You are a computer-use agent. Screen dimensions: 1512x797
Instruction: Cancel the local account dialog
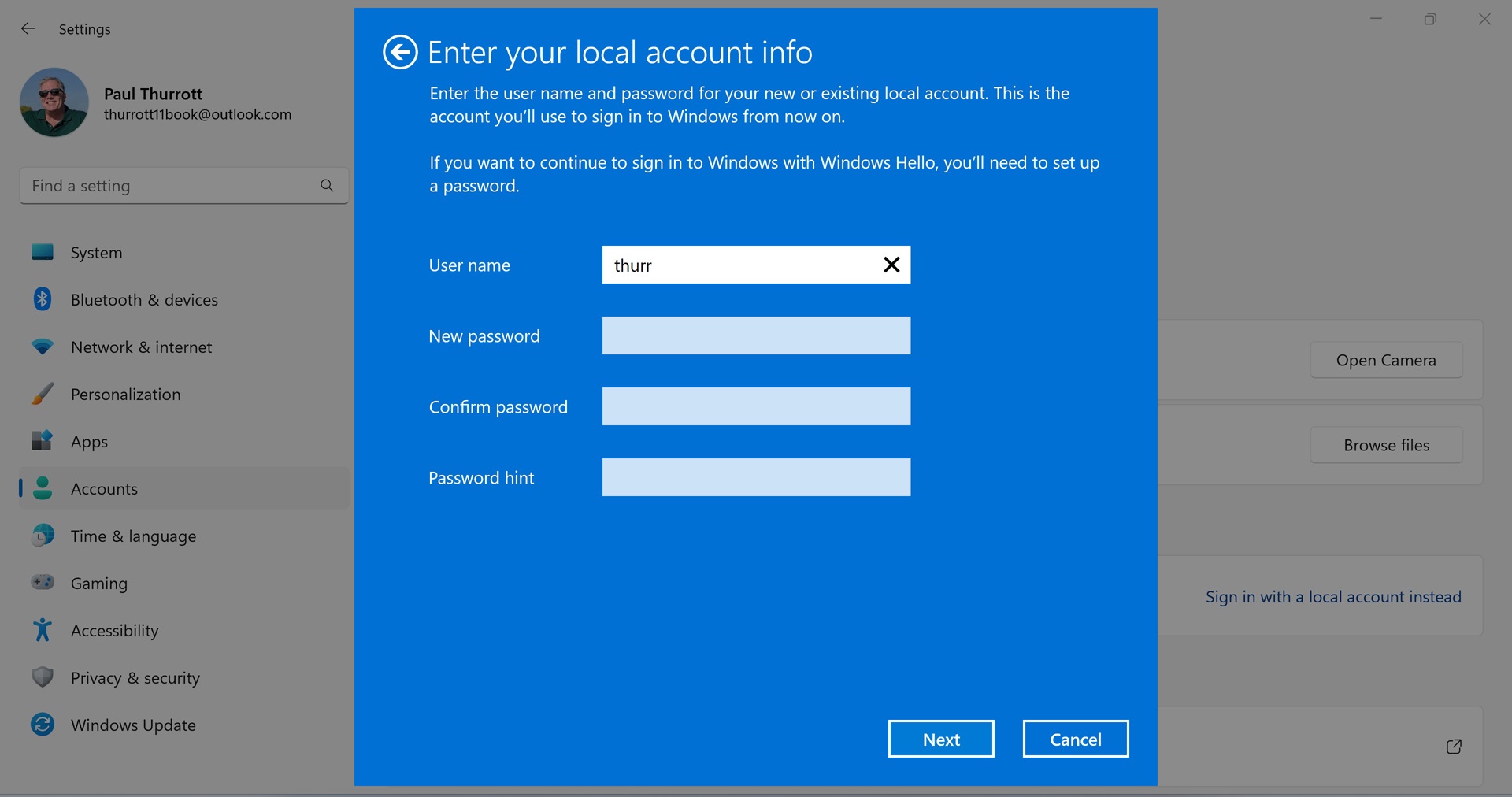[x=1075, y=739]
